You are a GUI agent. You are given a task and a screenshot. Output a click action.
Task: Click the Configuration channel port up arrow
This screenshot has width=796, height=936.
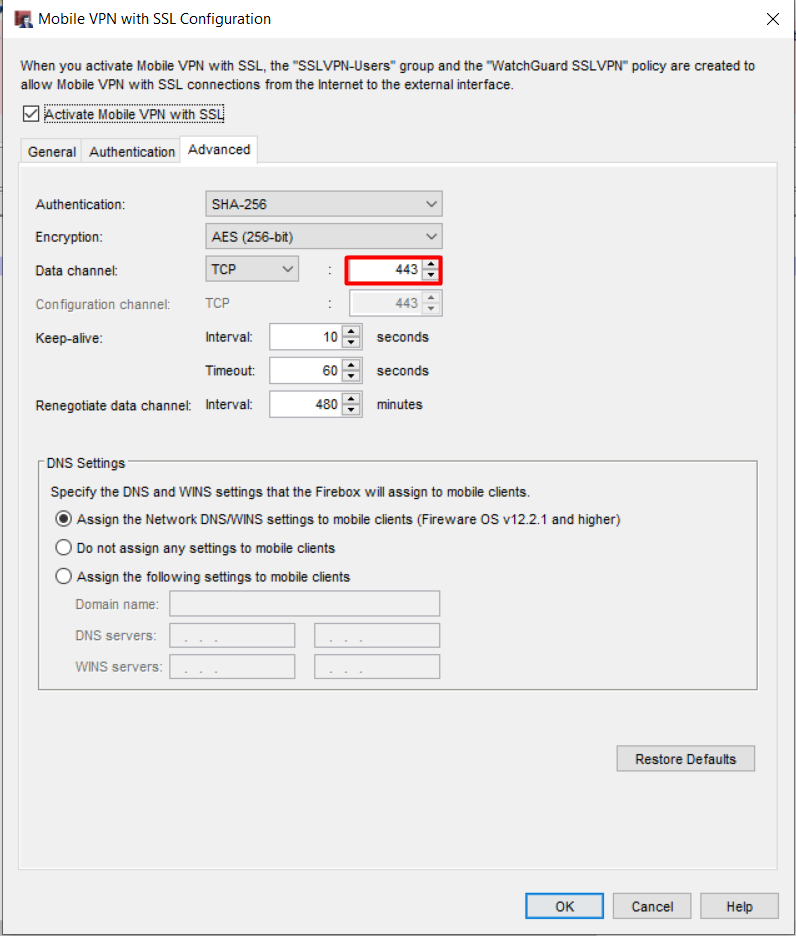click(431, 297)
